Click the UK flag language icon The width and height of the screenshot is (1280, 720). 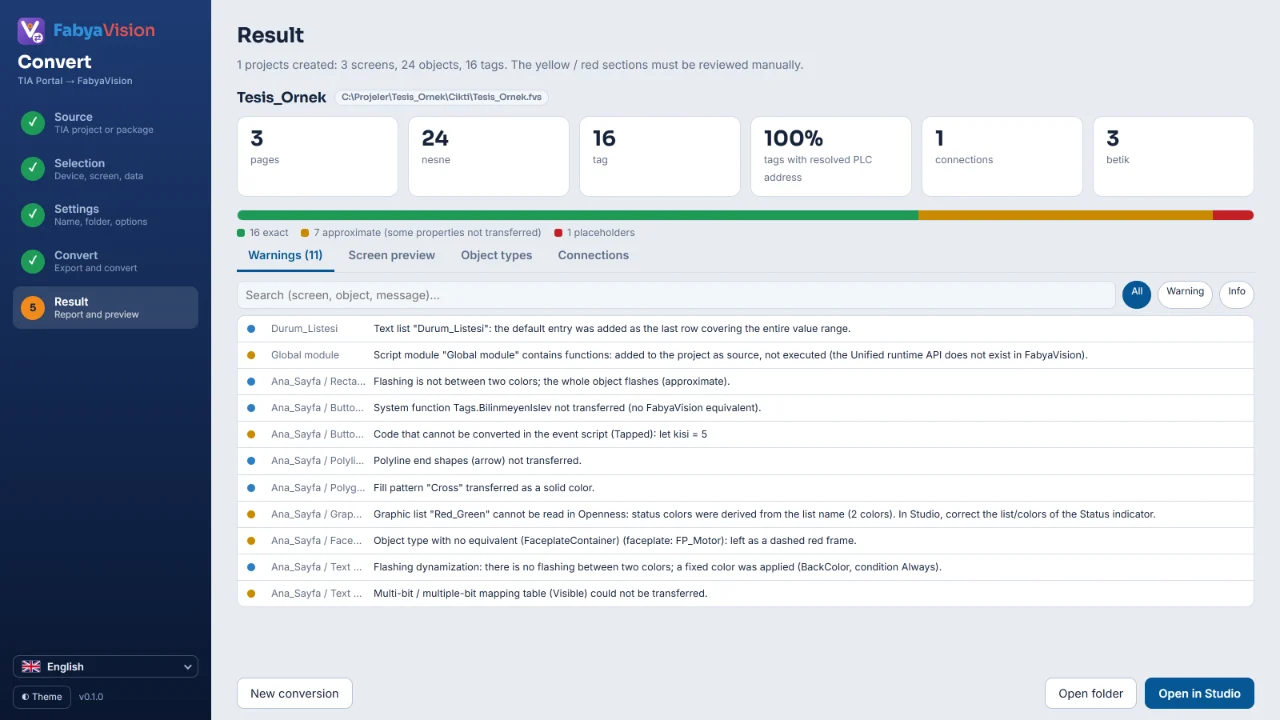click(x=31, y=667)
